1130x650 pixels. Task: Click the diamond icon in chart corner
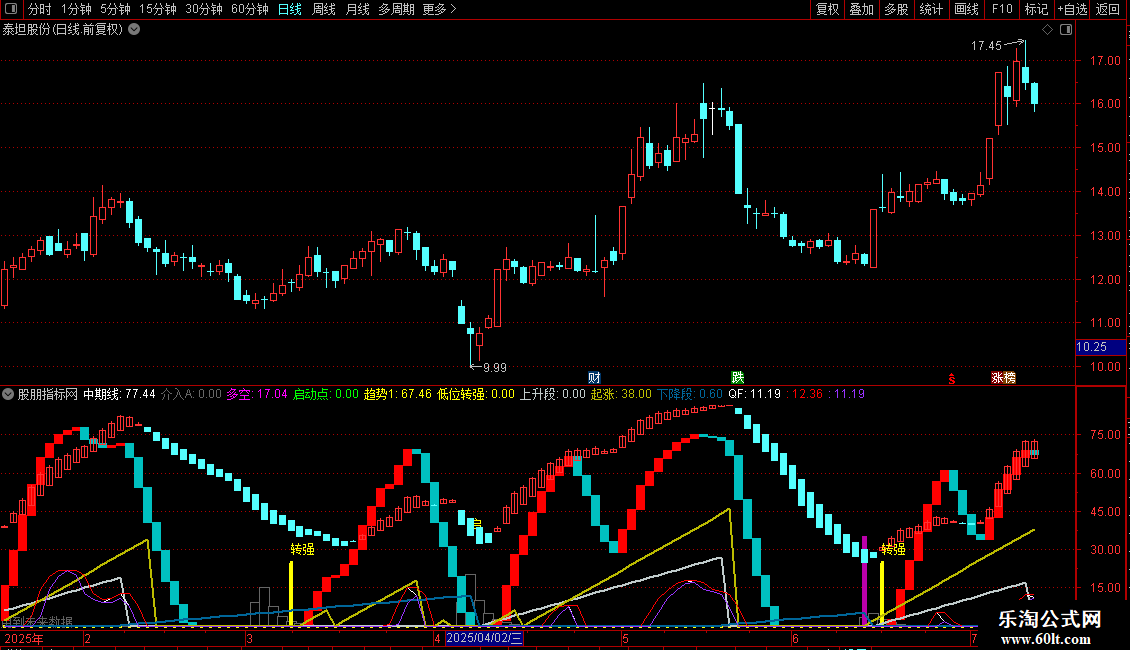click(x=1048, y=30)
